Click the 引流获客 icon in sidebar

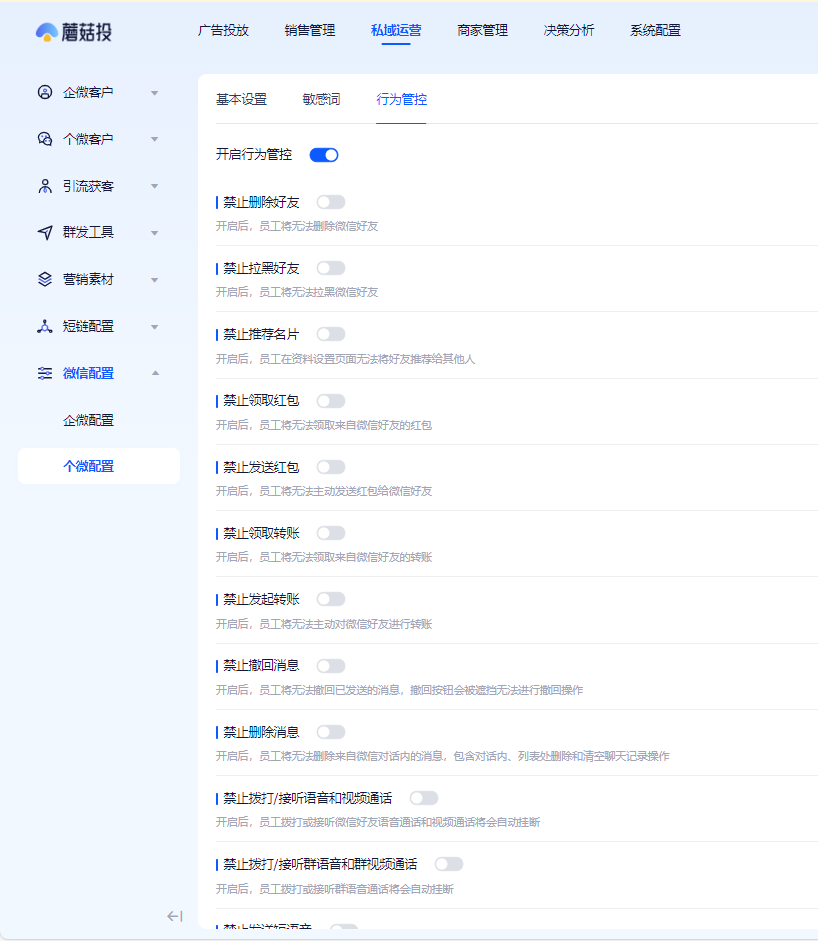(x=44, y=185)
